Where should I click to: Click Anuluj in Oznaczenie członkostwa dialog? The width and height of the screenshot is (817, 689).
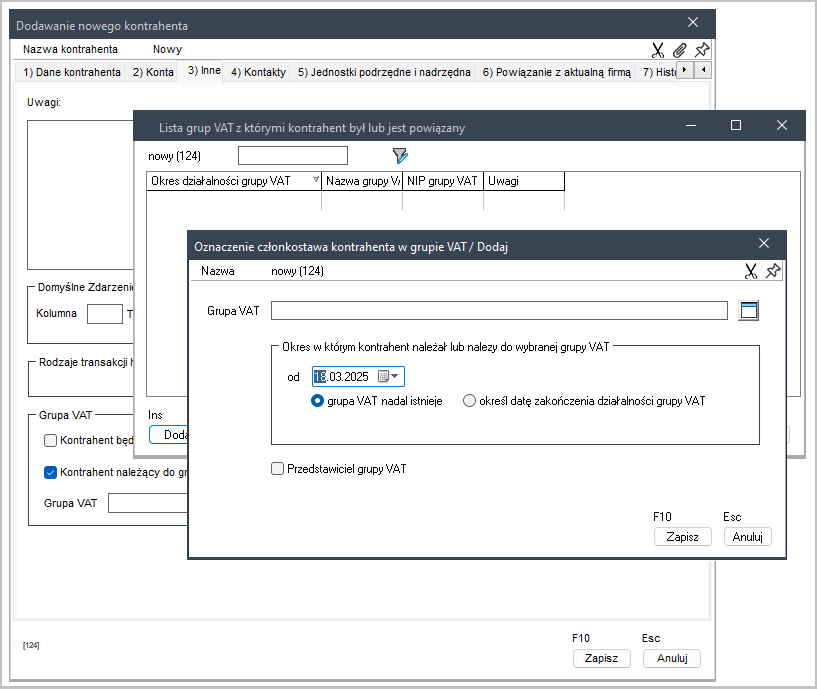pyautogui.click(x=747, y=537)
